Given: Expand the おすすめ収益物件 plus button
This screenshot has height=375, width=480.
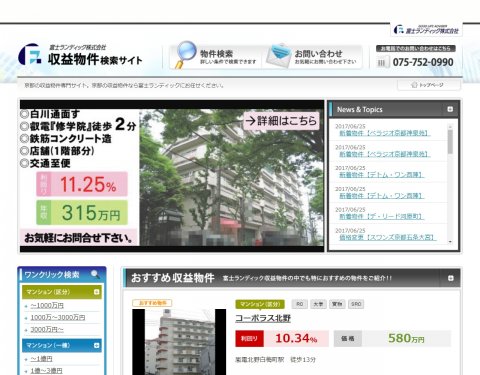Looking at the screenshot, I should click(451, 278).
